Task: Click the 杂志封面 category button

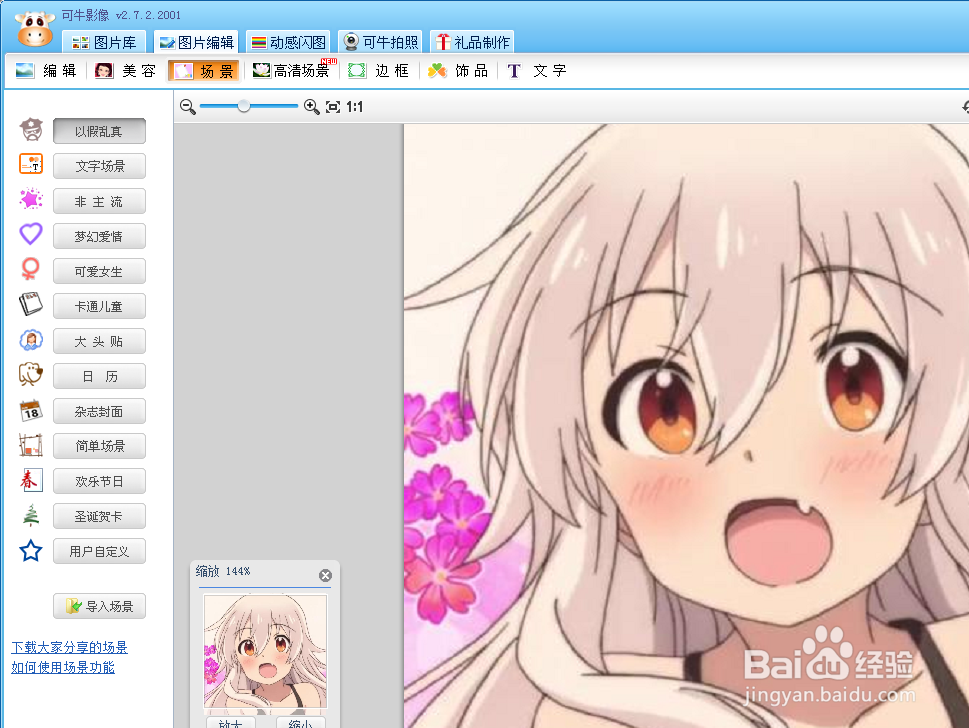Action: (x=99, y=411)
